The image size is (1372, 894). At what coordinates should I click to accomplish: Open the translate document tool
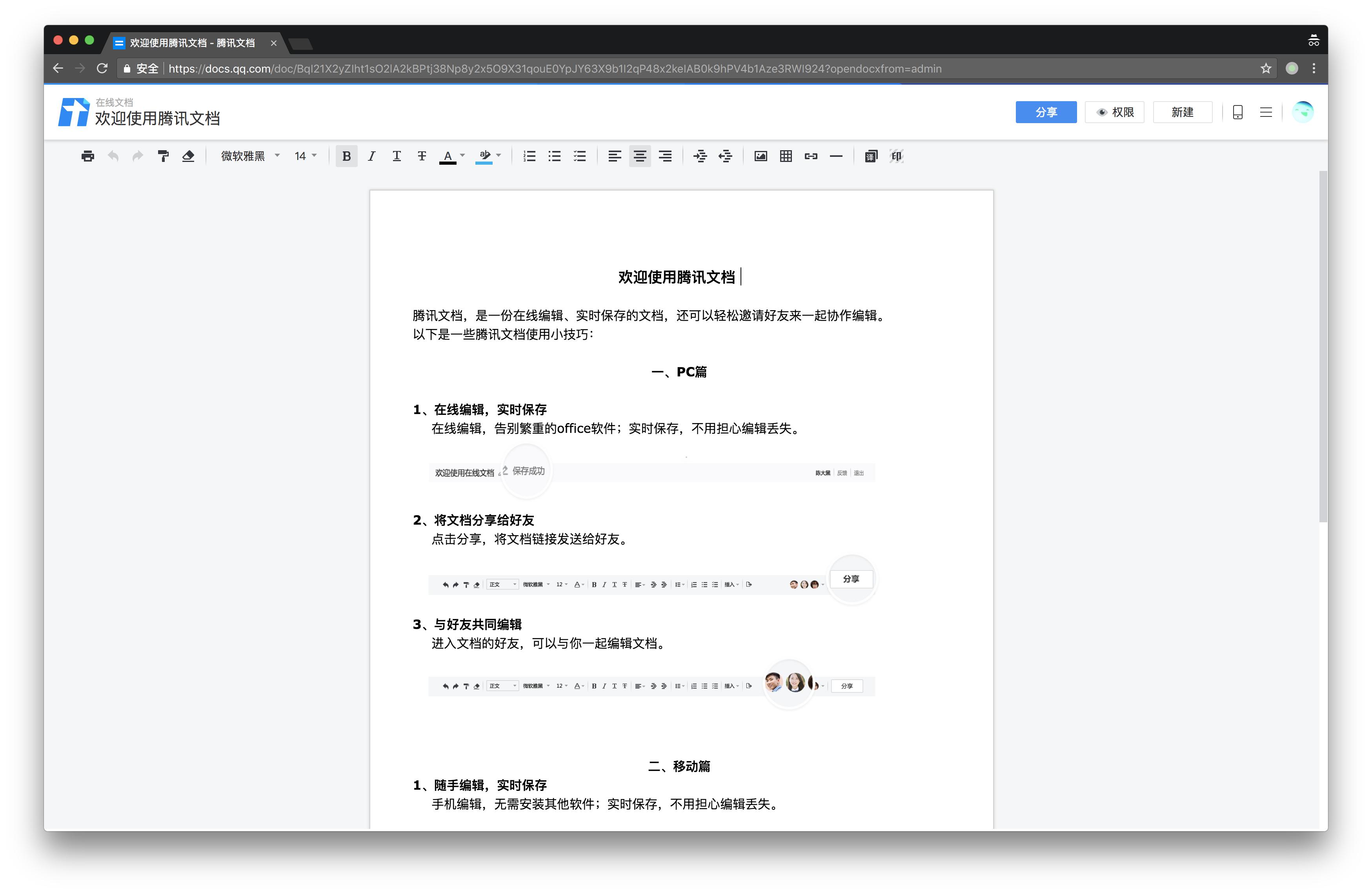[870, 156]
